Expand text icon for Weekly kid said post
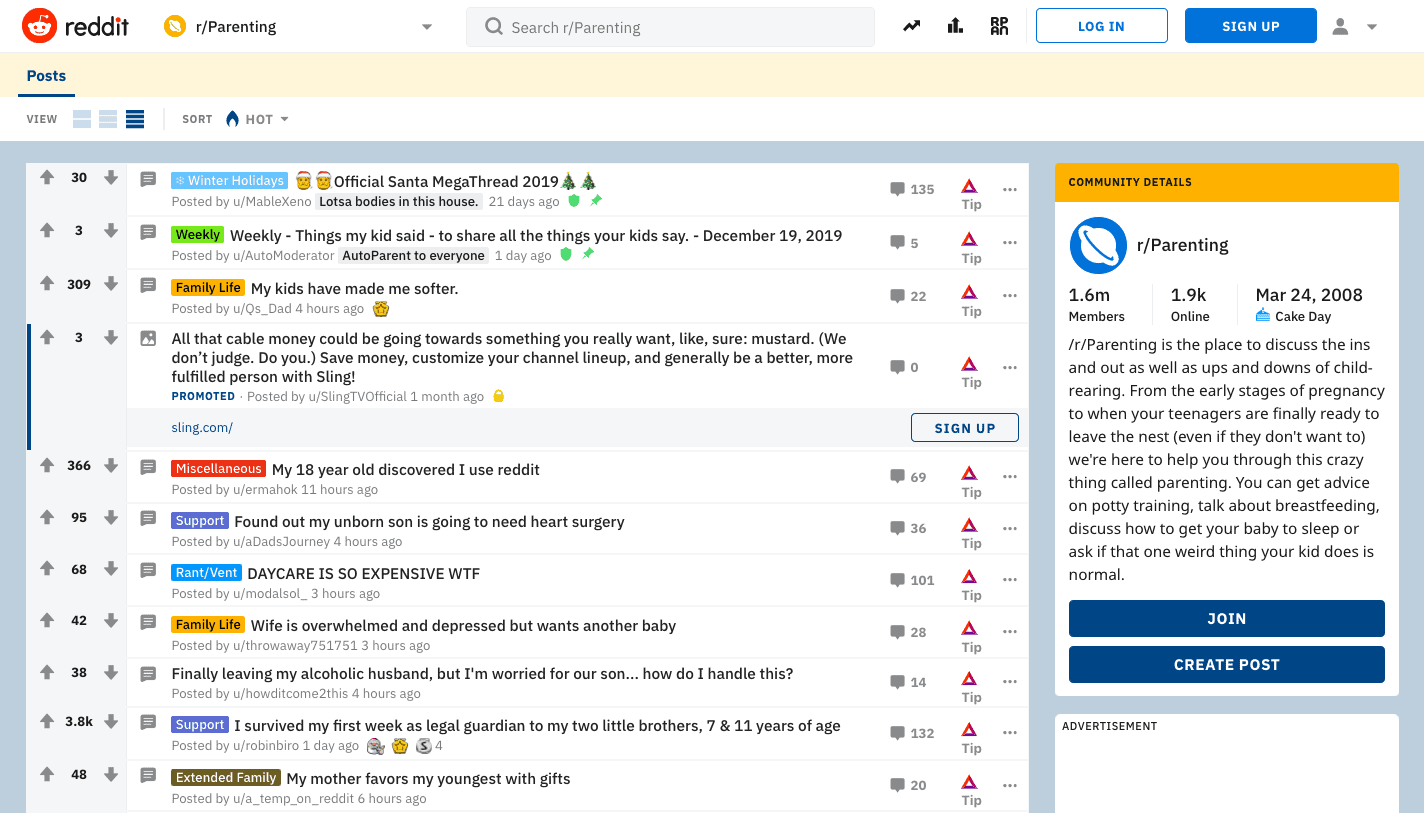The image size is (1424, 813). click(x=148, y=232)
